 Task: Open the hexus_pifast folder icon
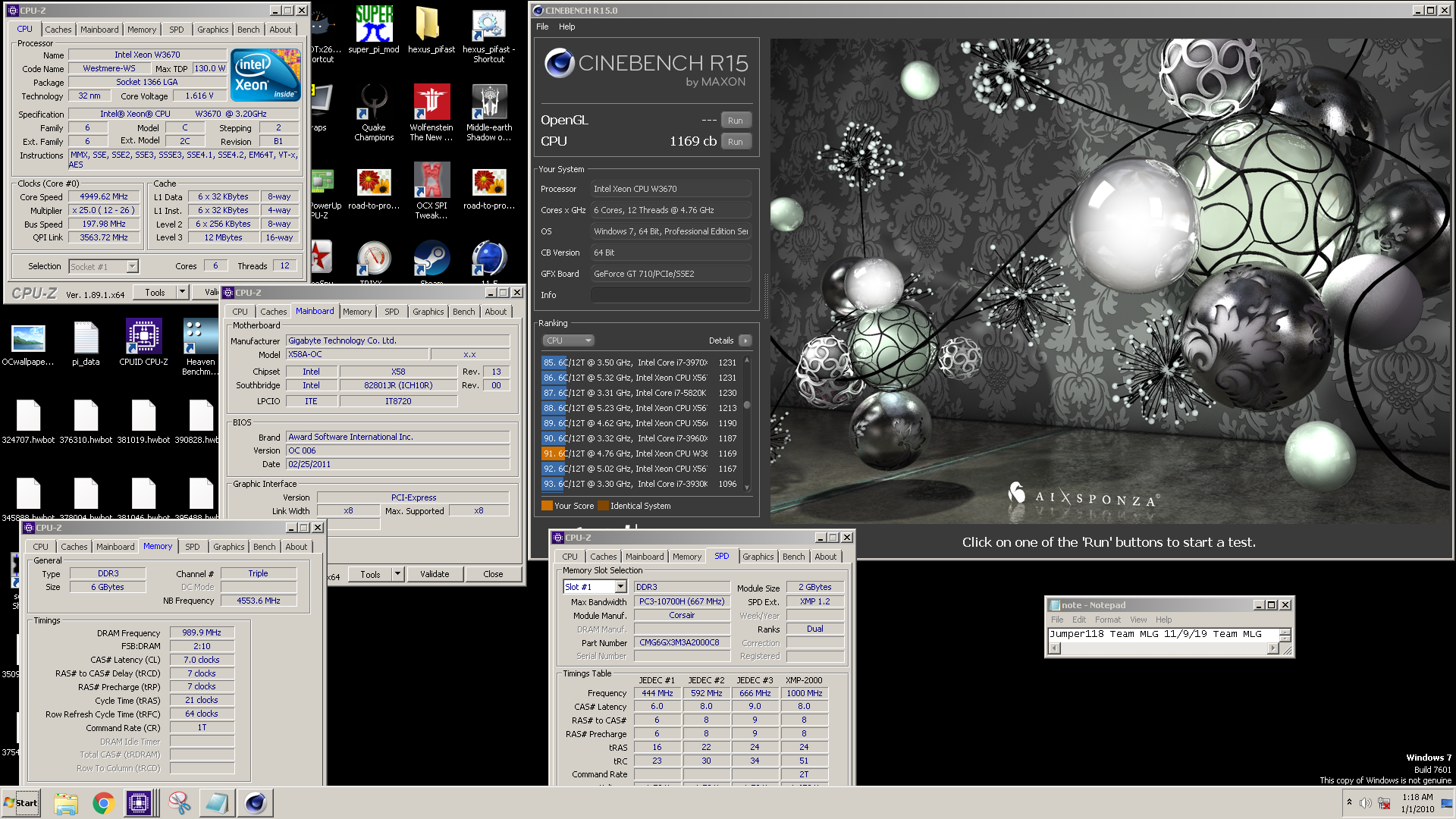coord(431,30)
